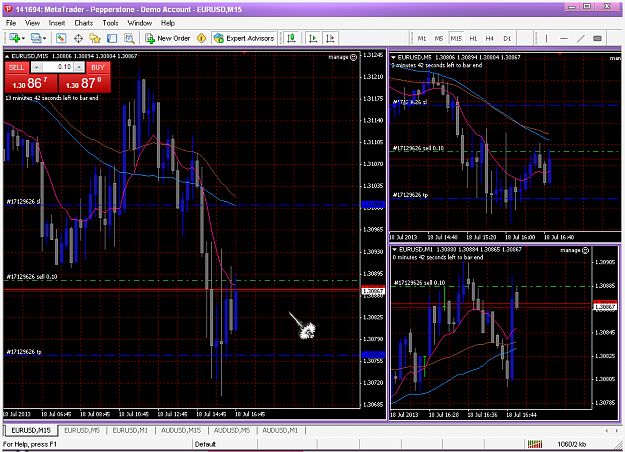Image resolution: width=625 pixels, height=452 pixels.
Task: Click the connection status bars icon
Action: point(535,444)
